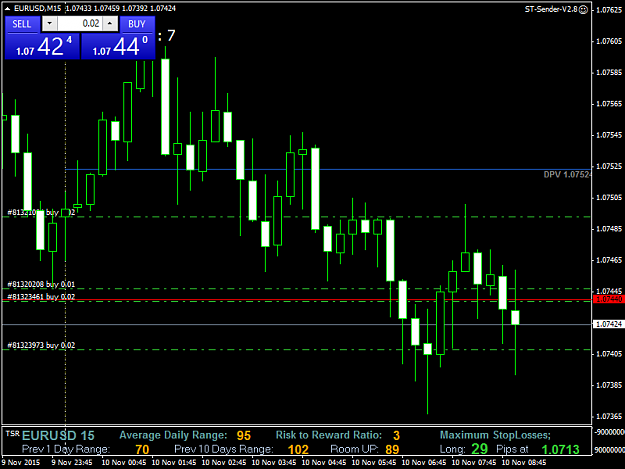625x469 pixels.
Task: Click the 10 Nov 08:45 time label
Action: point(524,463)
